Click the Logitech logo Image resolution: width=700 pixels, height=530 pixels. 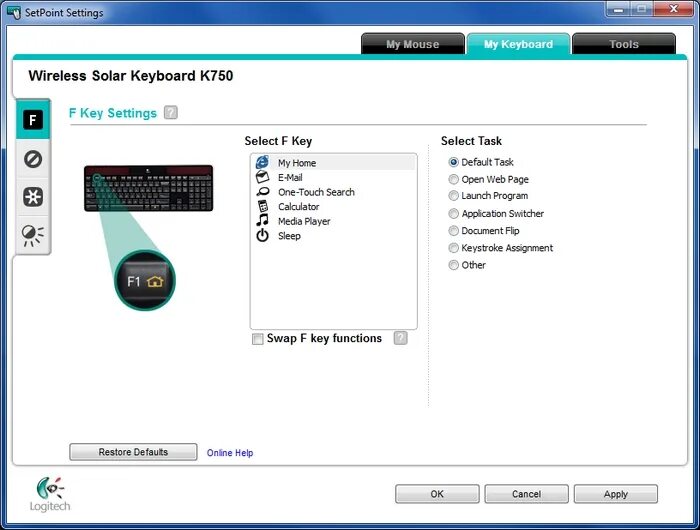[x=50, y=494]
